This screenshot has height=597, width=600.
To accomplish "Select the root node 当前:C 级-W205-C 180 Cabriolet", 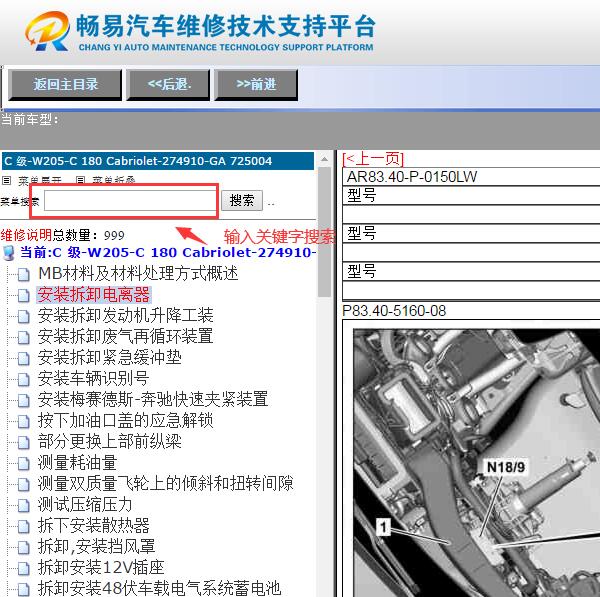I will pos(168,253).
